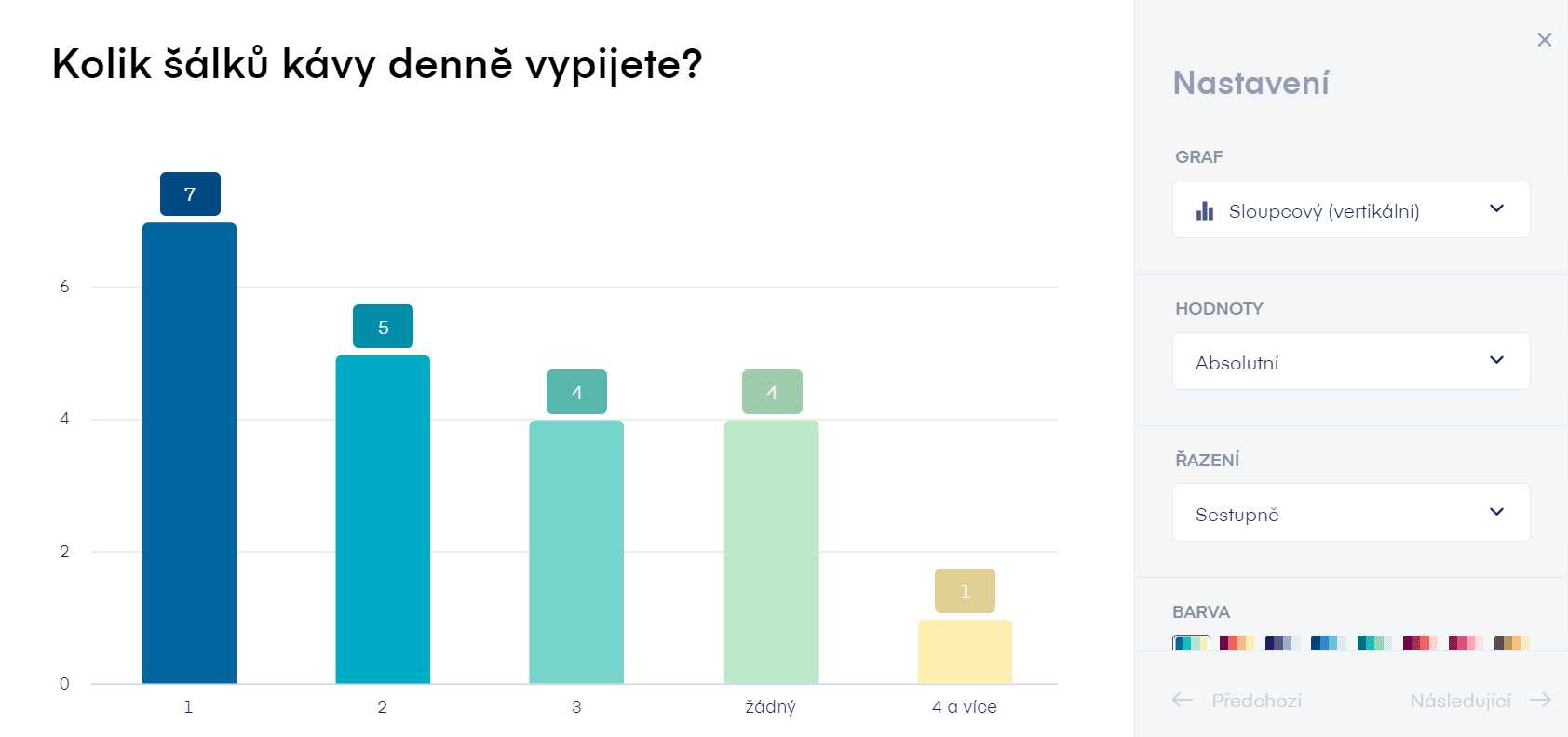Click the value label 5 above bar 2
Viewport: 1568px width, 737px height.
pos(383,327)
